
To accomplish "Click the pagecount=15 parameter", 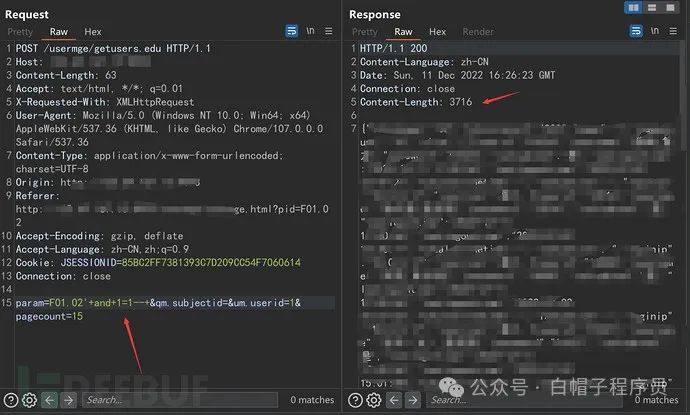I will pyautogui.click(x=49, y=316).
